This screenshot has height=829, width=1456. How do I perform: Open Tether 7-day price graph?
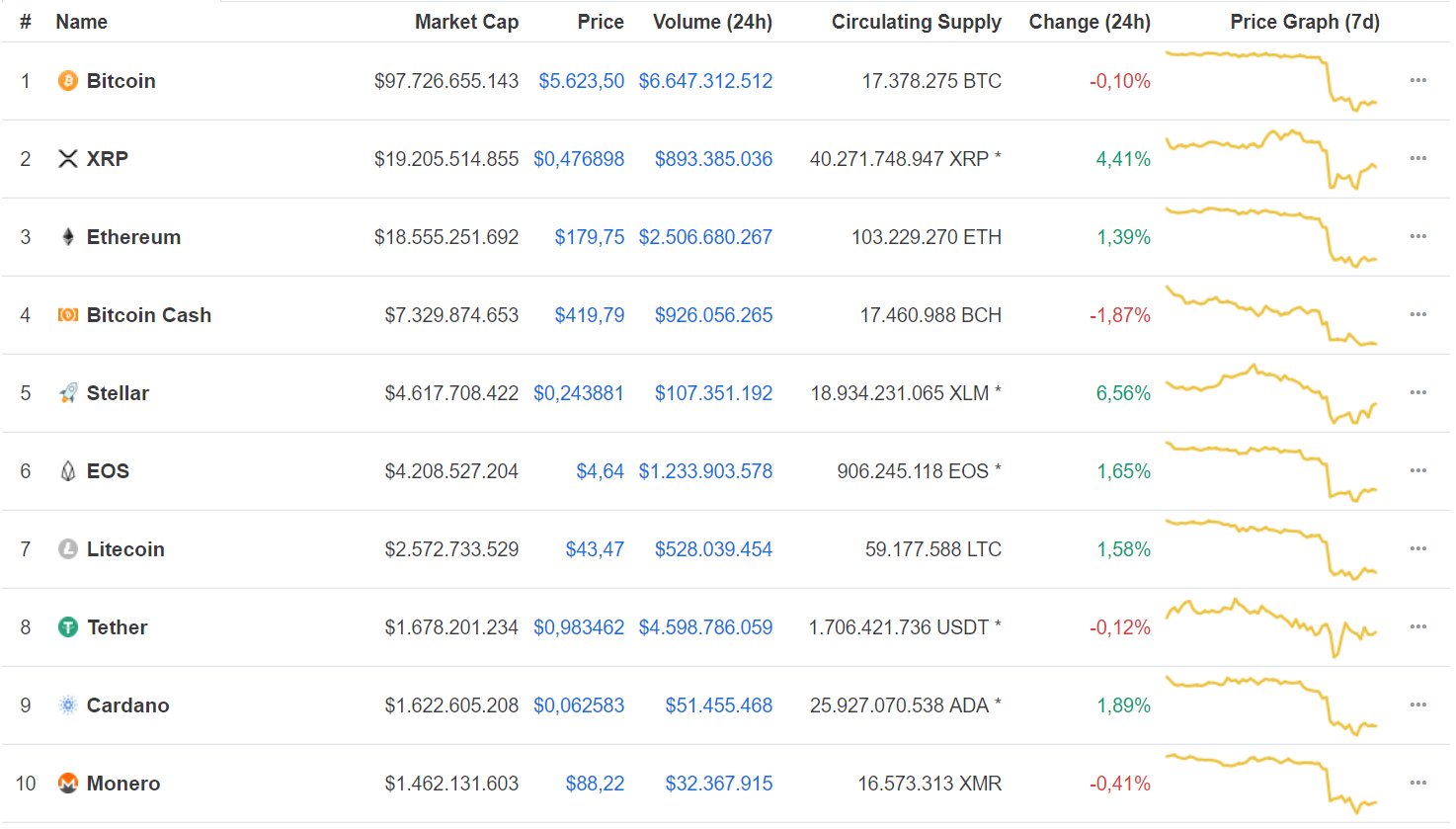(1271, 626)
